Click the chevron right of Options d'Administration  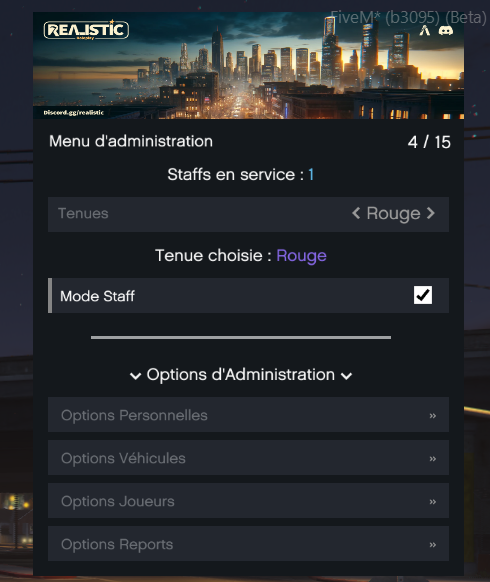346,376
